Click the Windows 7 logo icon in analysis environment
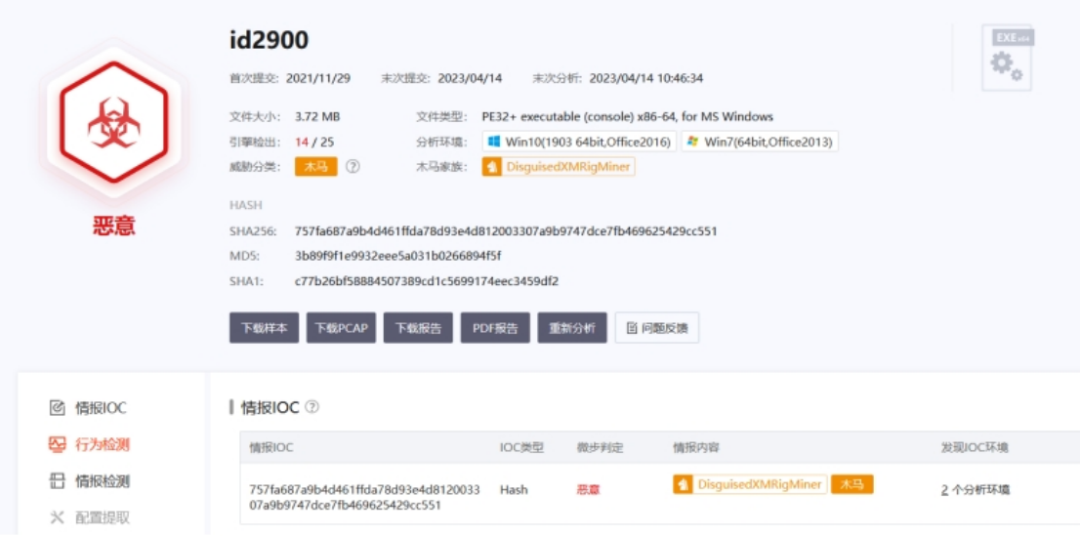 (x=693, y=141)
